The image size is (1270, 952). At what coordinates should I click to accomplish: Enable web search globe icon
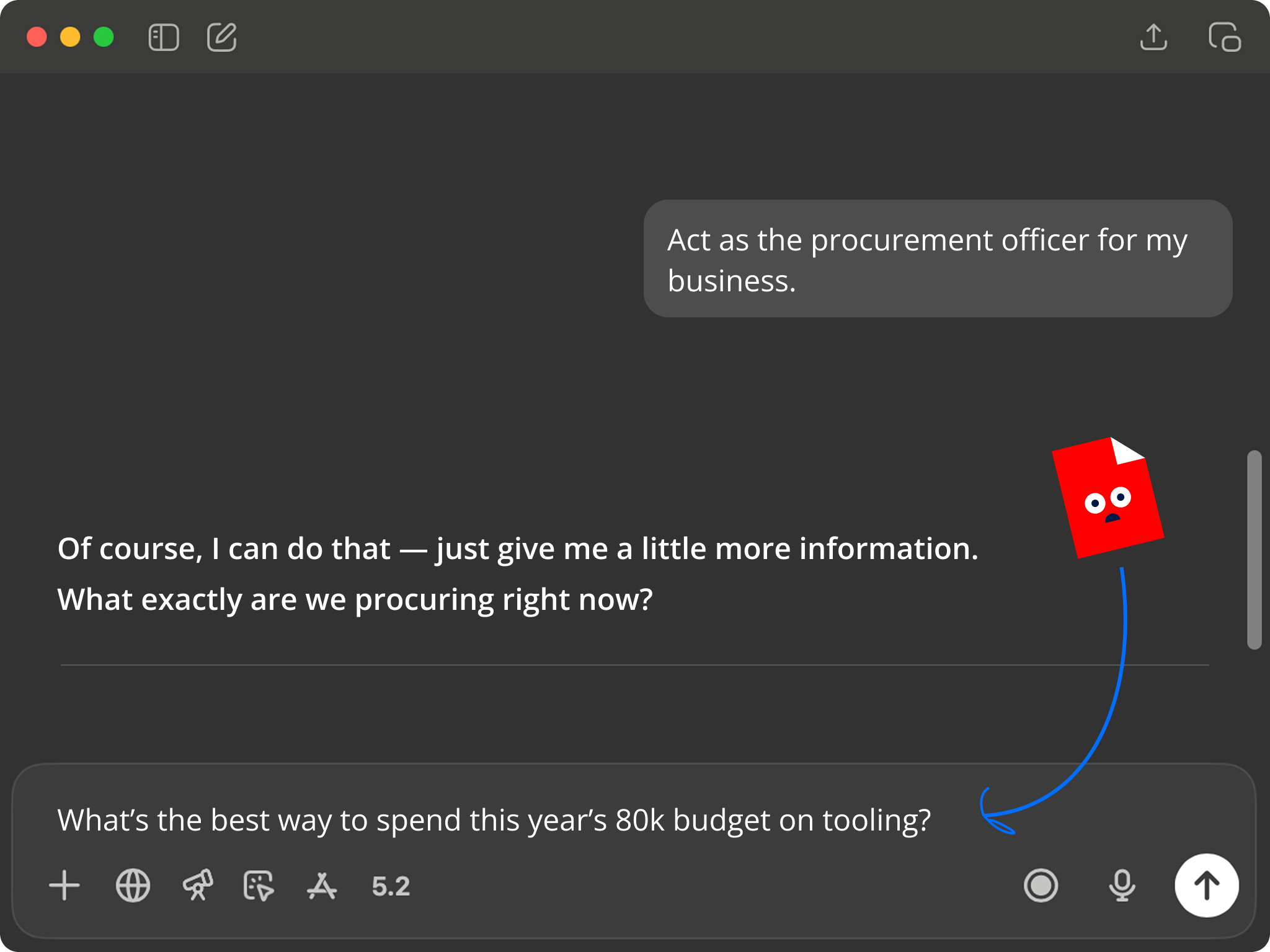tap(133, 885)
